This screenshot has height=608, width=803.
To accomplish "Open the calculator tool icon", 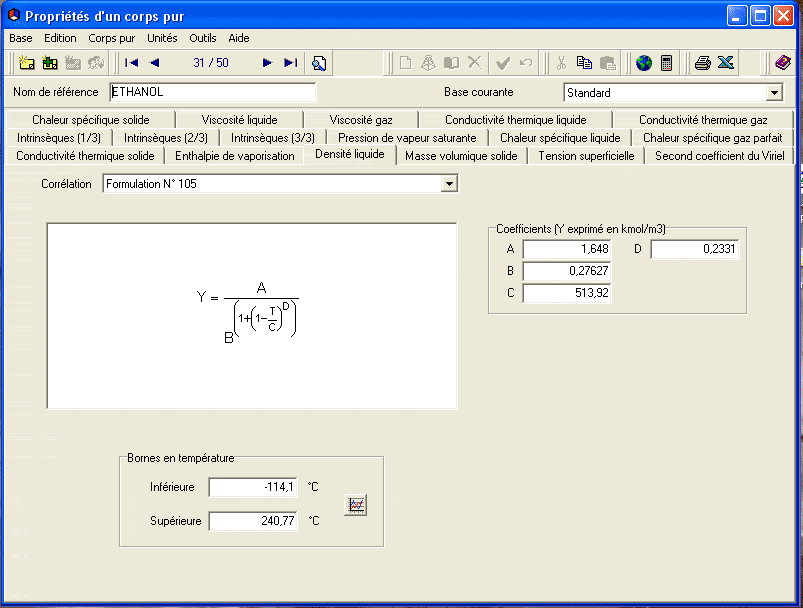I will 666,63.
